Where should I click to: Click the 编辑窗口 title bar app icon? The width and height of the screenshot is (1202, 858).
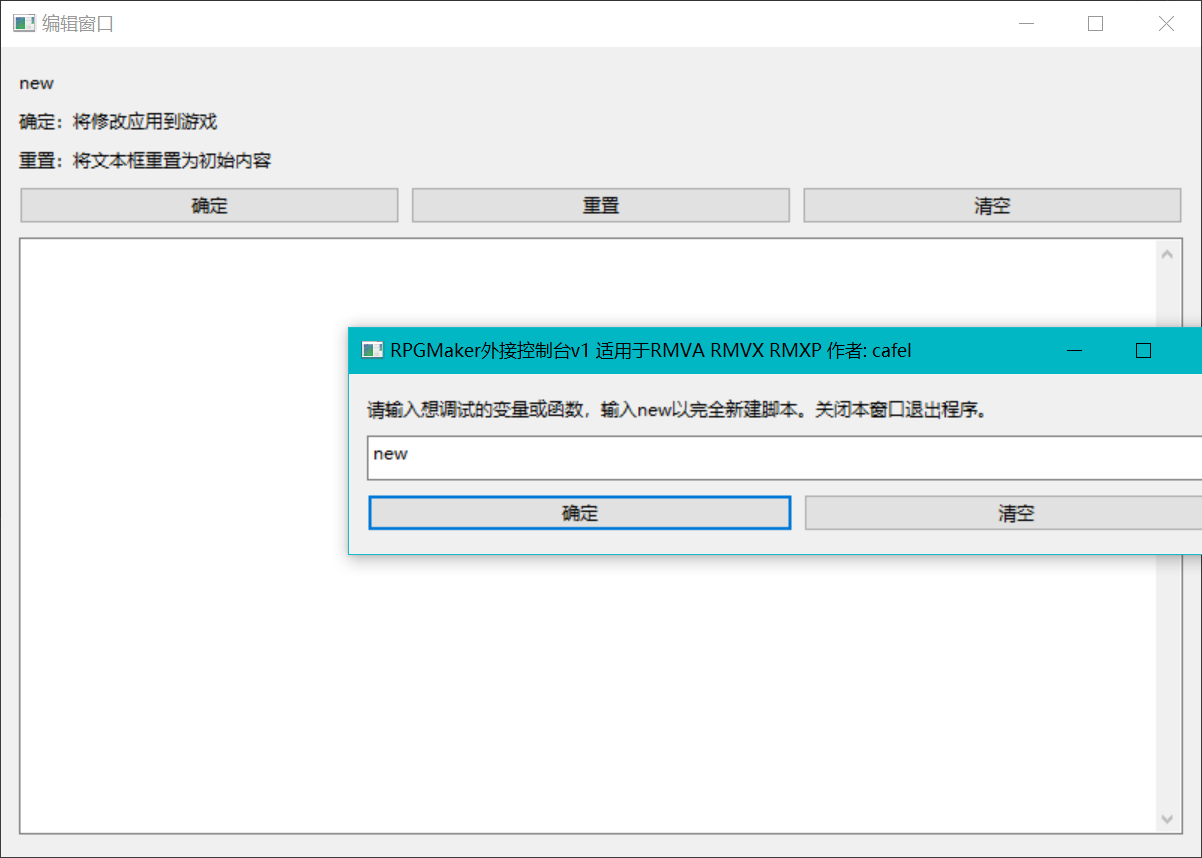click(x=24, y=24)
